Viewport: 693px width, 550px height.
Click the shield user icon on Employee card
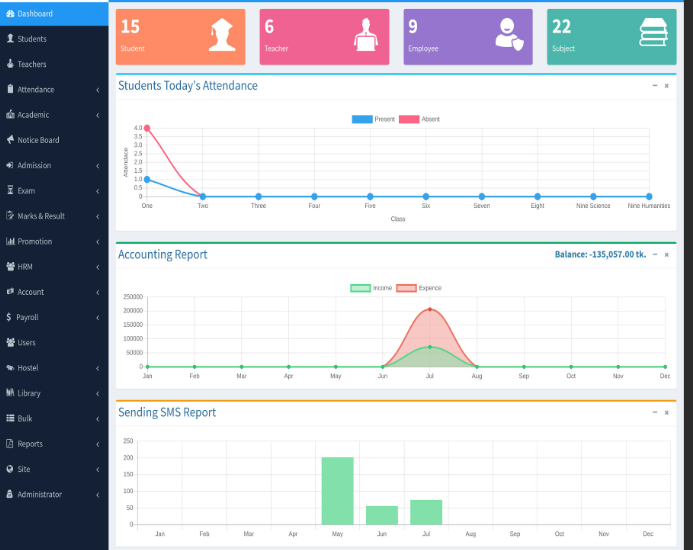(508, 35)
